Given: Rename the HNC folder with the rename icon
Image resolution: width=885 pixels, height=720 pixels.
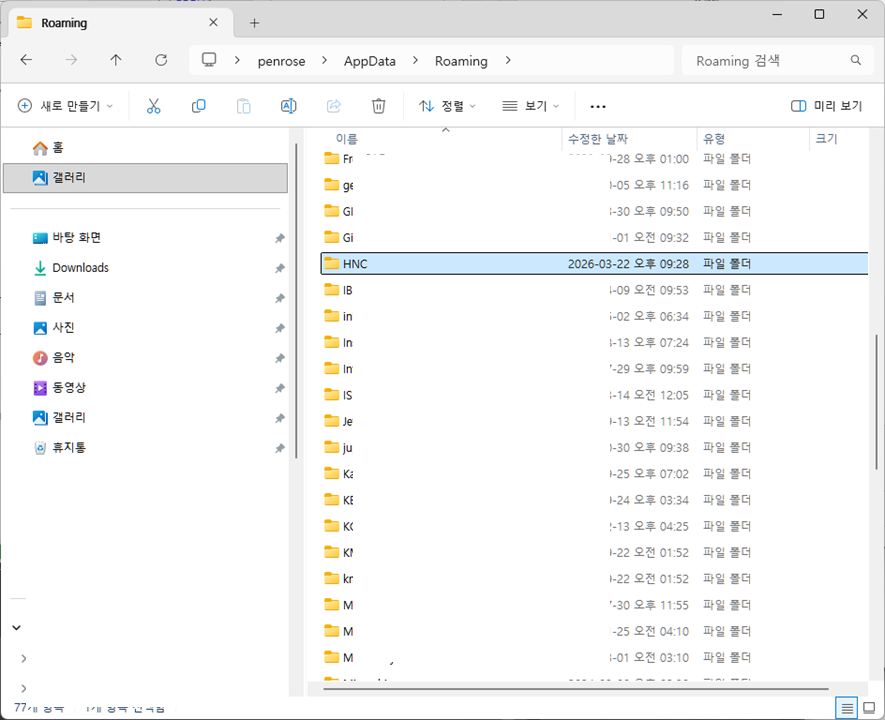Looking at the screenshot, I should 288,106.
